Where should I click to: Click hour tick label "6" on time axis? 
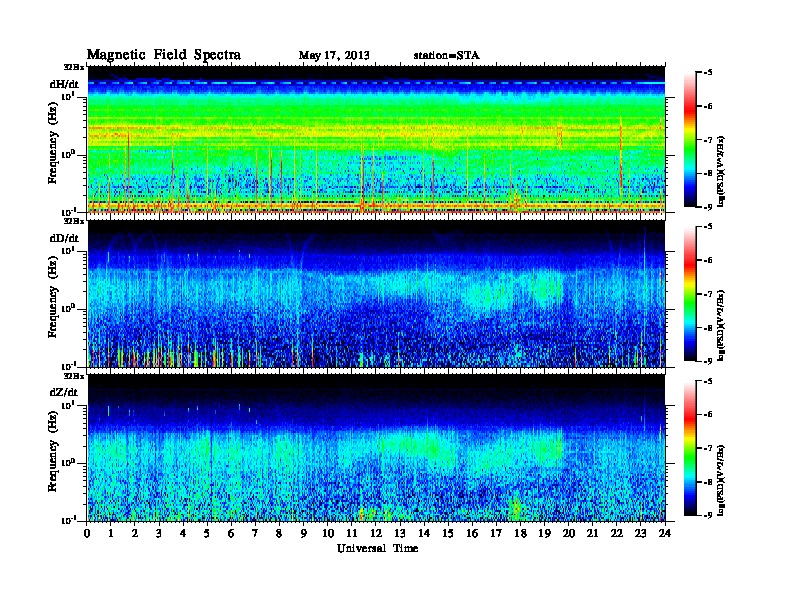click(231, 533)
